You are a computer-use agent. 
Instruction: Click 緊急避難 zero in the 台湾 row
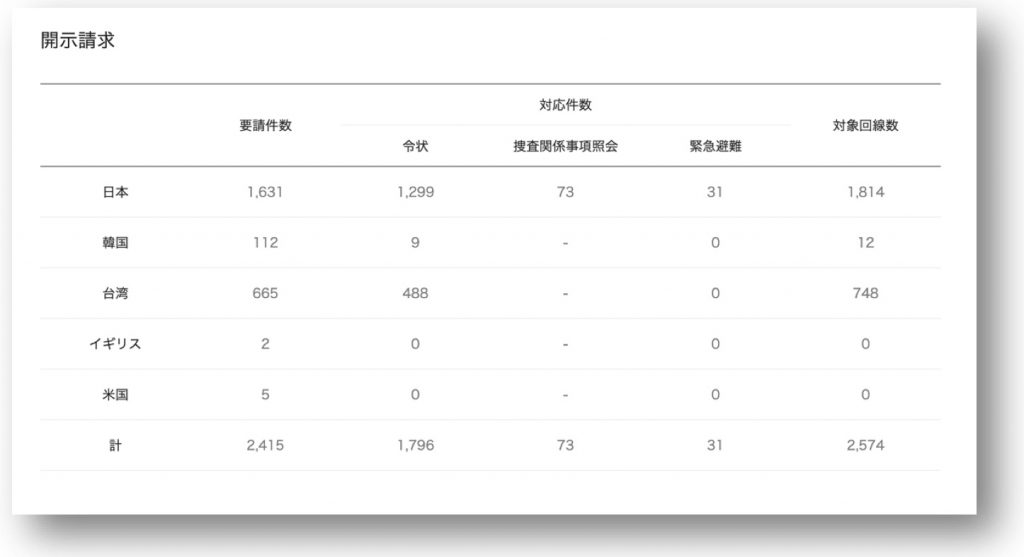715,293
